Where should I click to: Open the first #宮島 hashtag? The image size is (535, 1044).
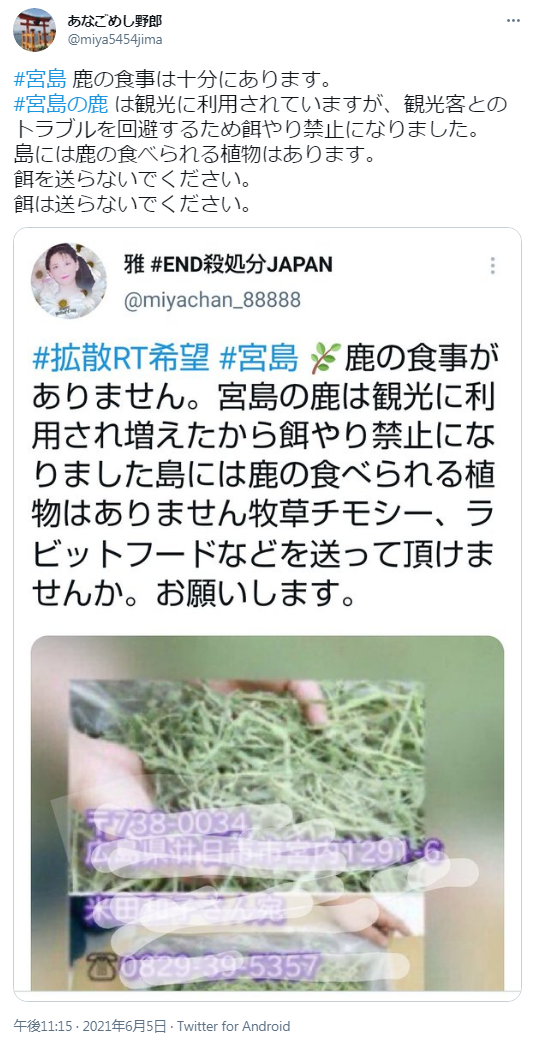[39, 81]
